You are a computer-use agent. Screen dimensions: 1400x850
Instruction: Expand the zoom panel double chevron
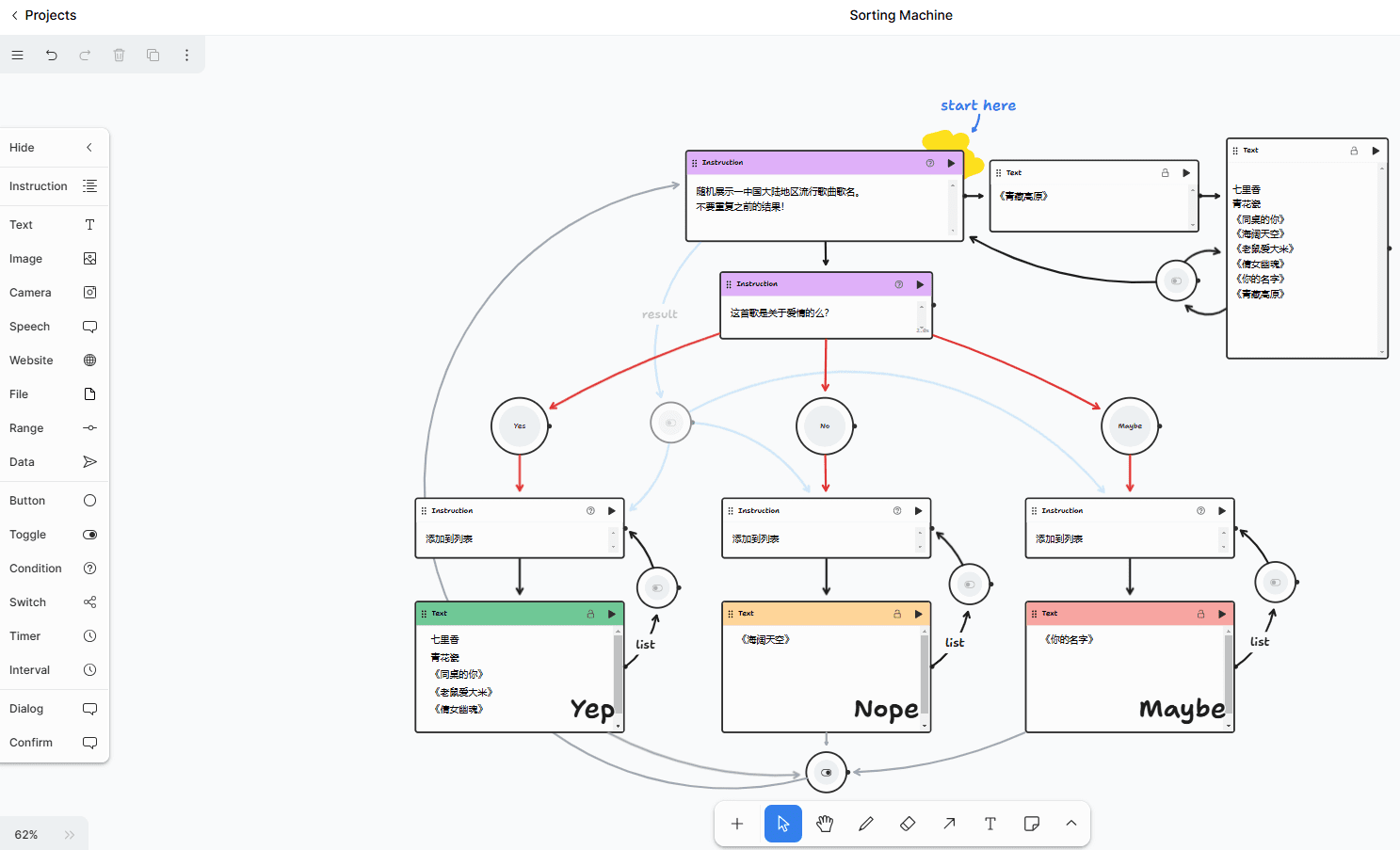[x=70, y=835]
